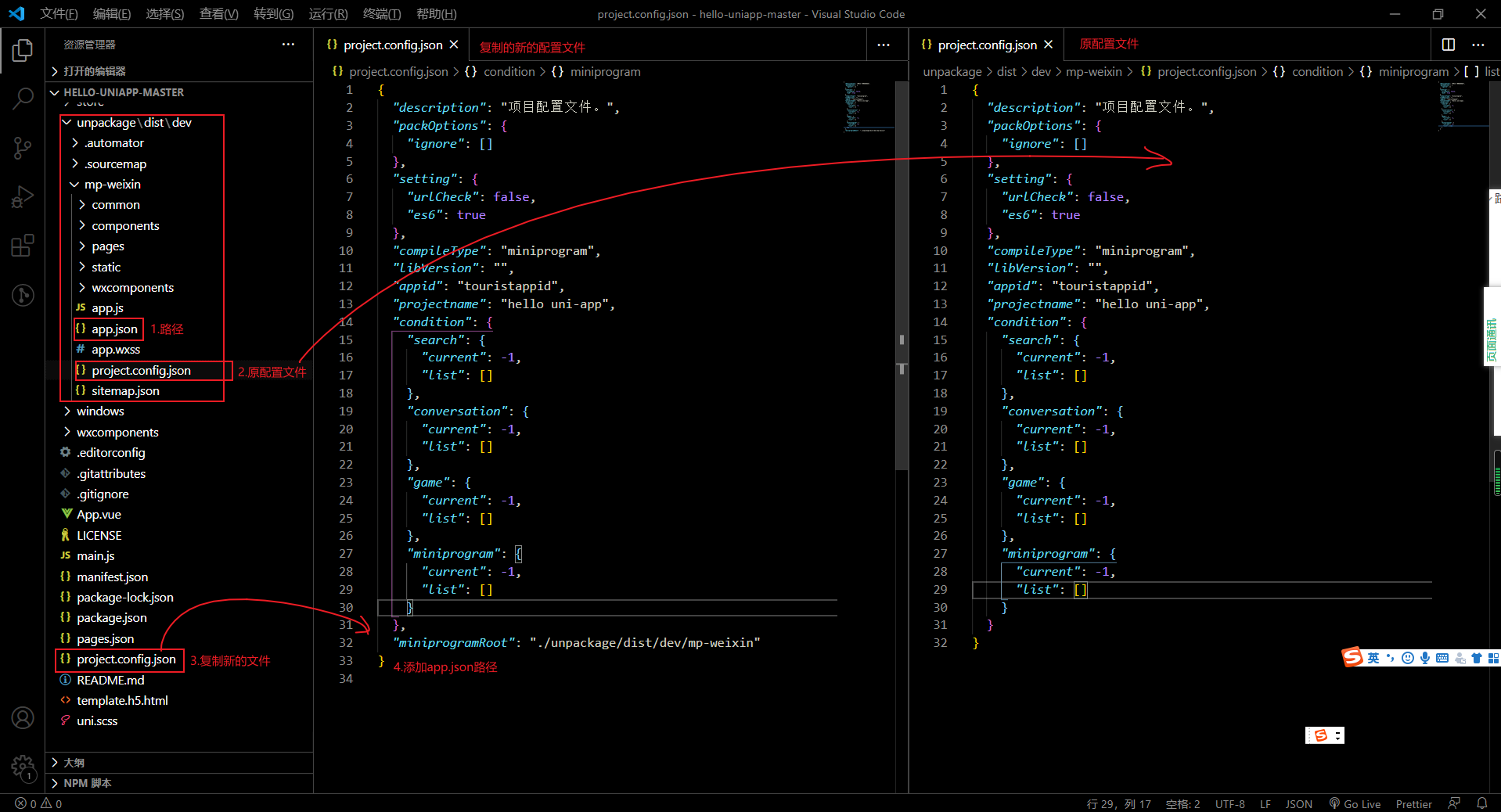Viewport: 1501px width, 812px height.
Task: Open the 运行(R) menu
Action: pos(328,14)
